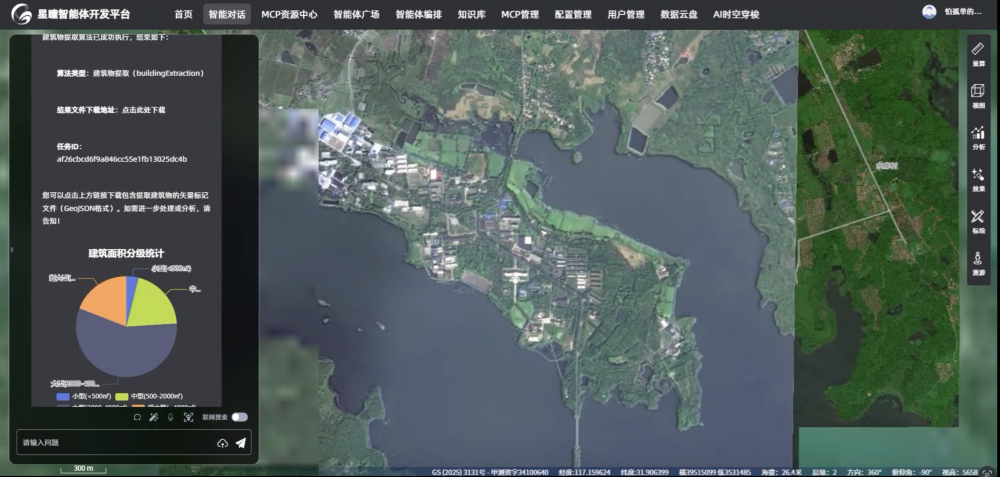Image resolution: width=1000 pixels, height=477 pixels.
Task: Click the refresh conversation icon
Action: pyautogui.click(x=137, y=417)
